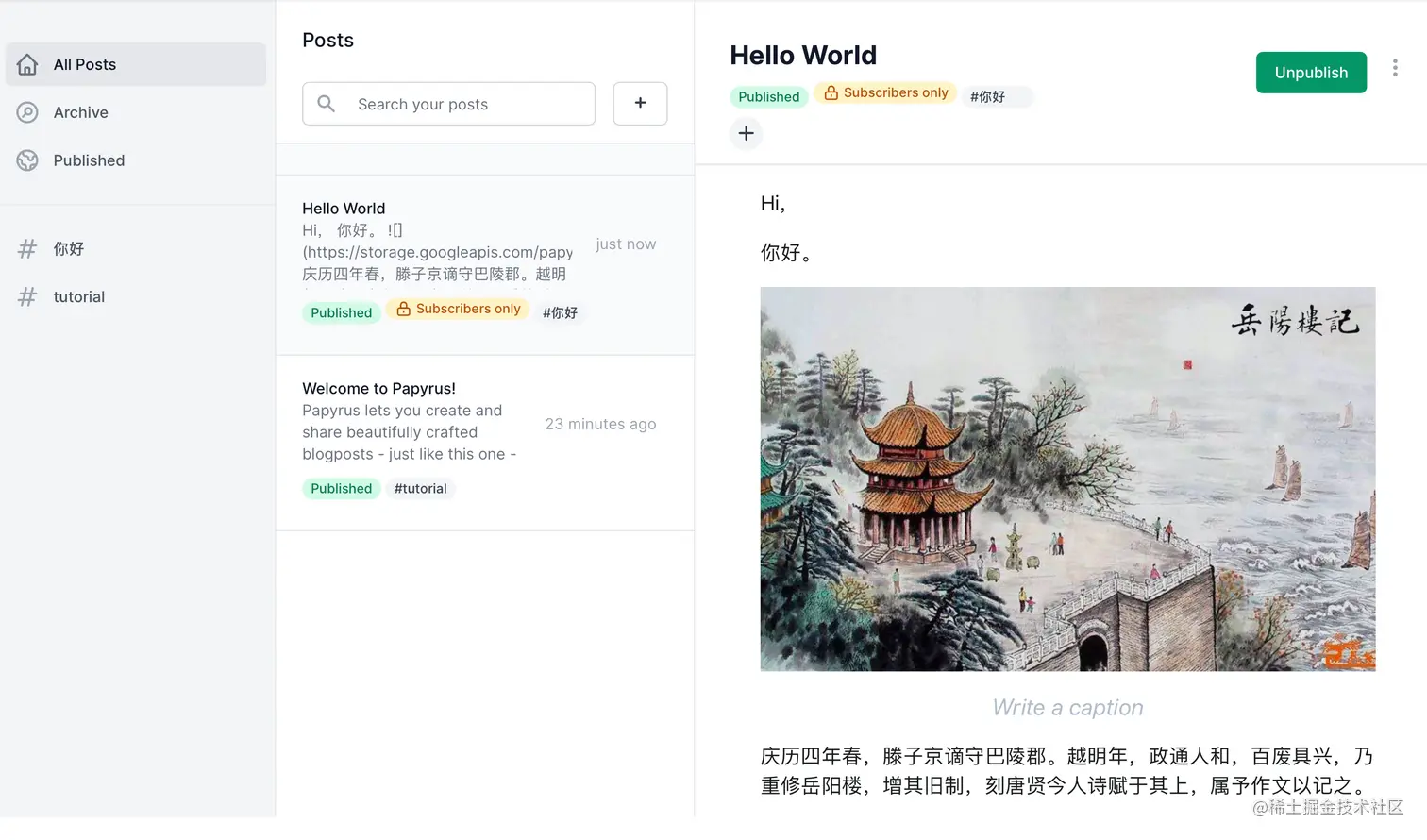The width and height of the screenshot is (1427, 840).
Task: Filter posts by tutorial tag in sidebar
Action: click(136, 297)
